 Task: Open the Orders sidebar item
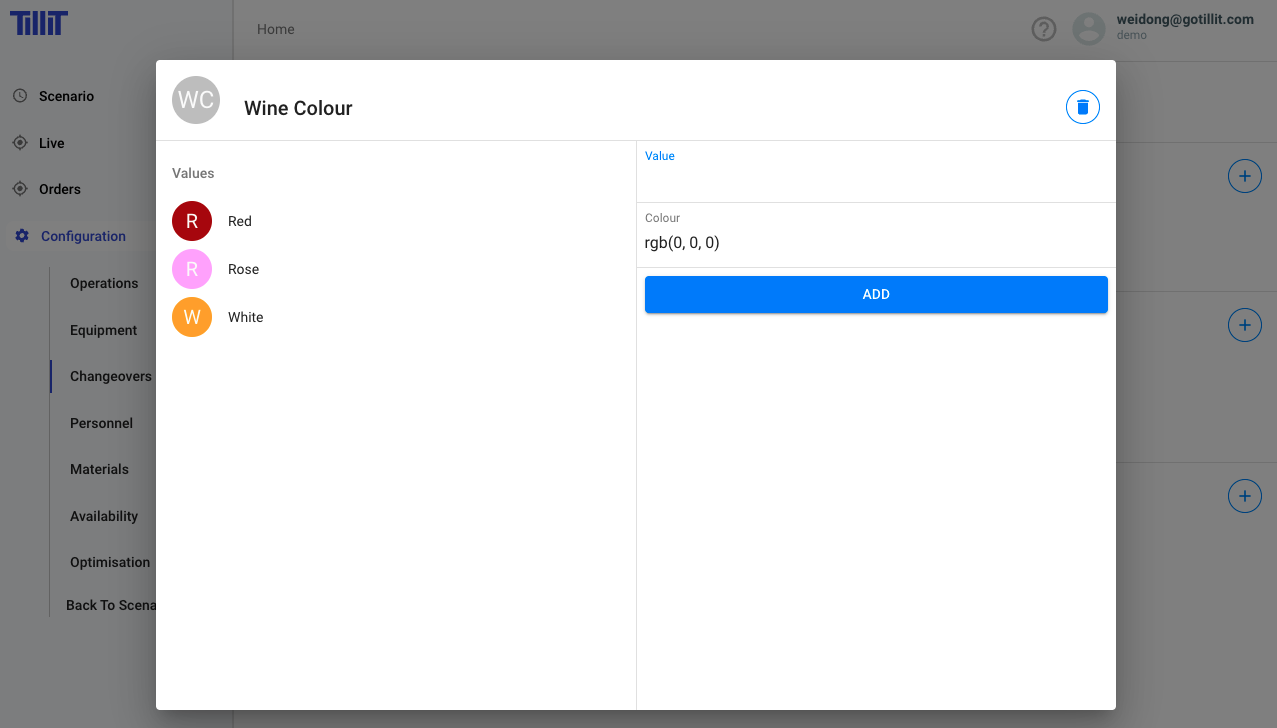tap(60, 189)
